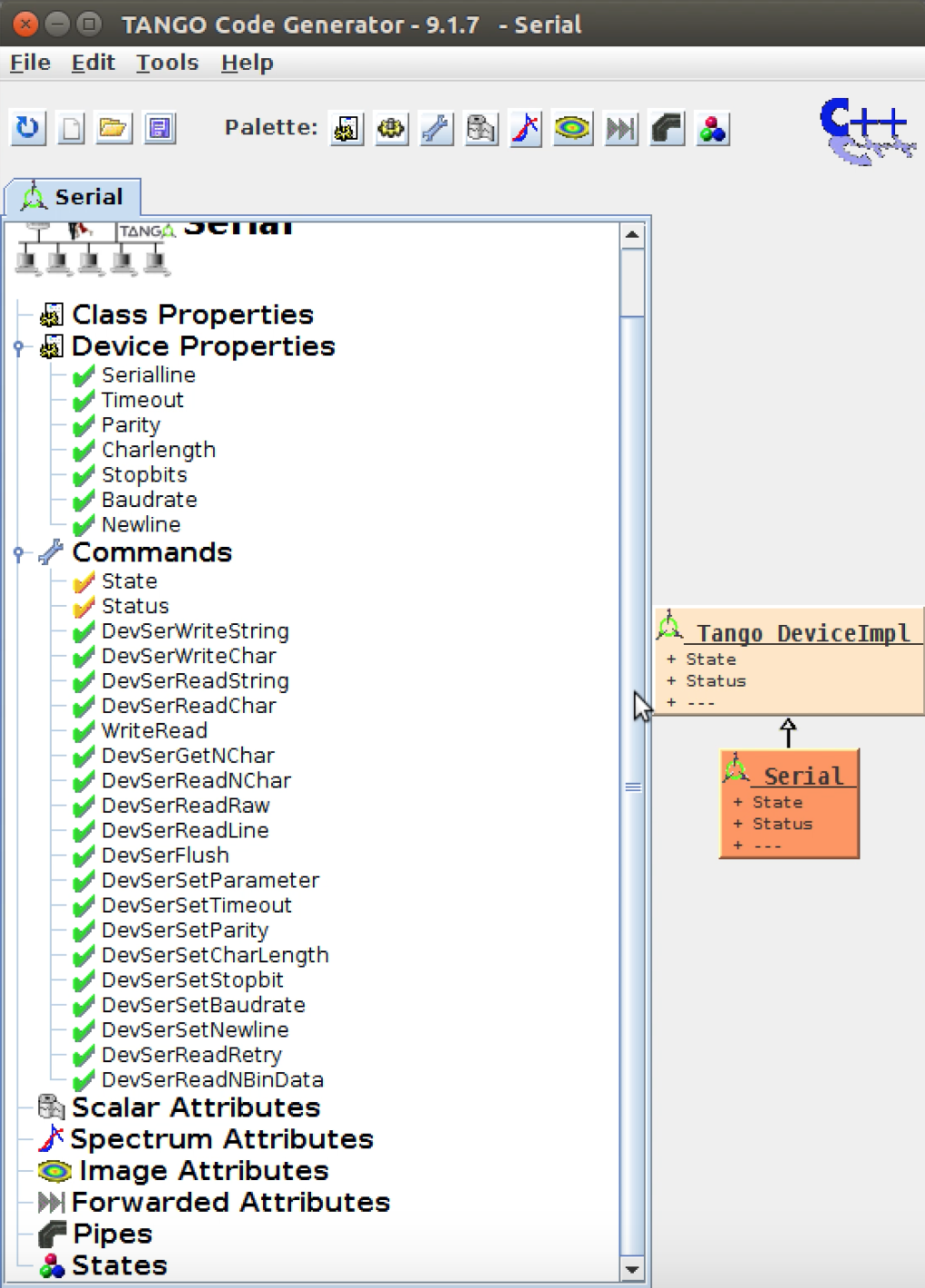Select the Stopbits device property
The width and height of the screenshot is (925, 1288).
pos(144,475)
